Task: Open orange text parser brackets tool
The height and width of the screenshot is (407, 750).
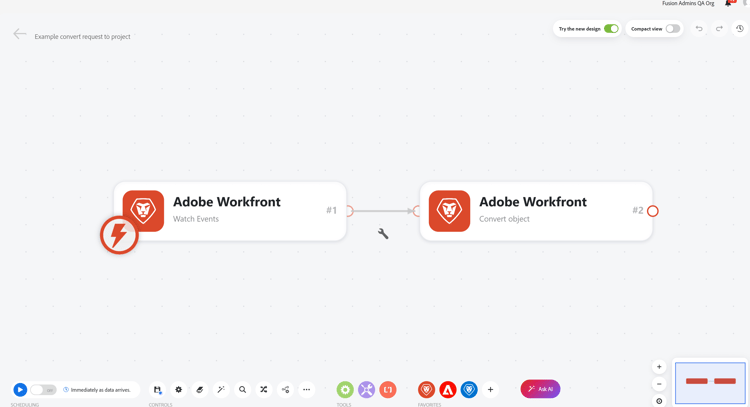Action: pyautogui.click(x=388, y=390)
